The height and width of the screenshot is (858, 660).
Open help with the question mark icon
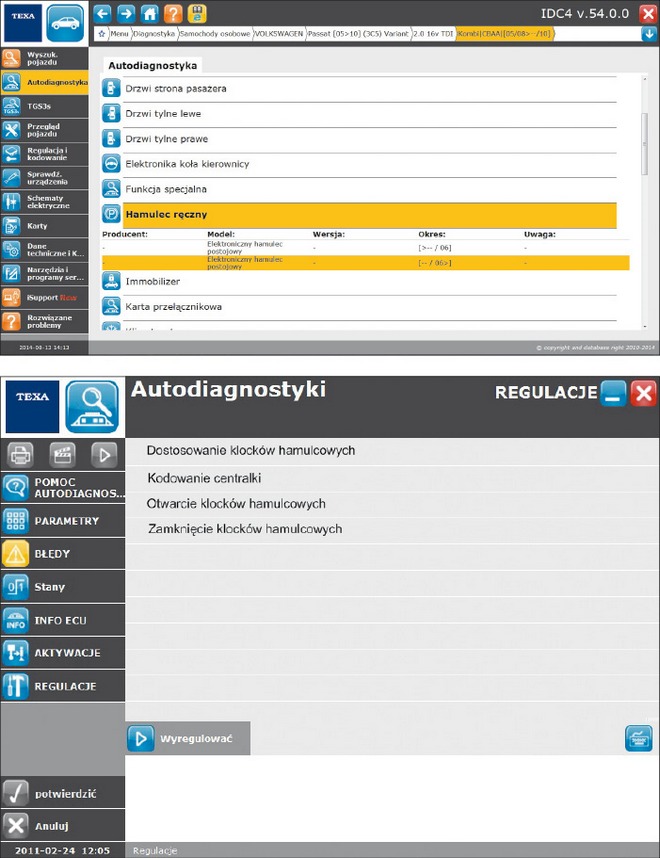(173, 13)
